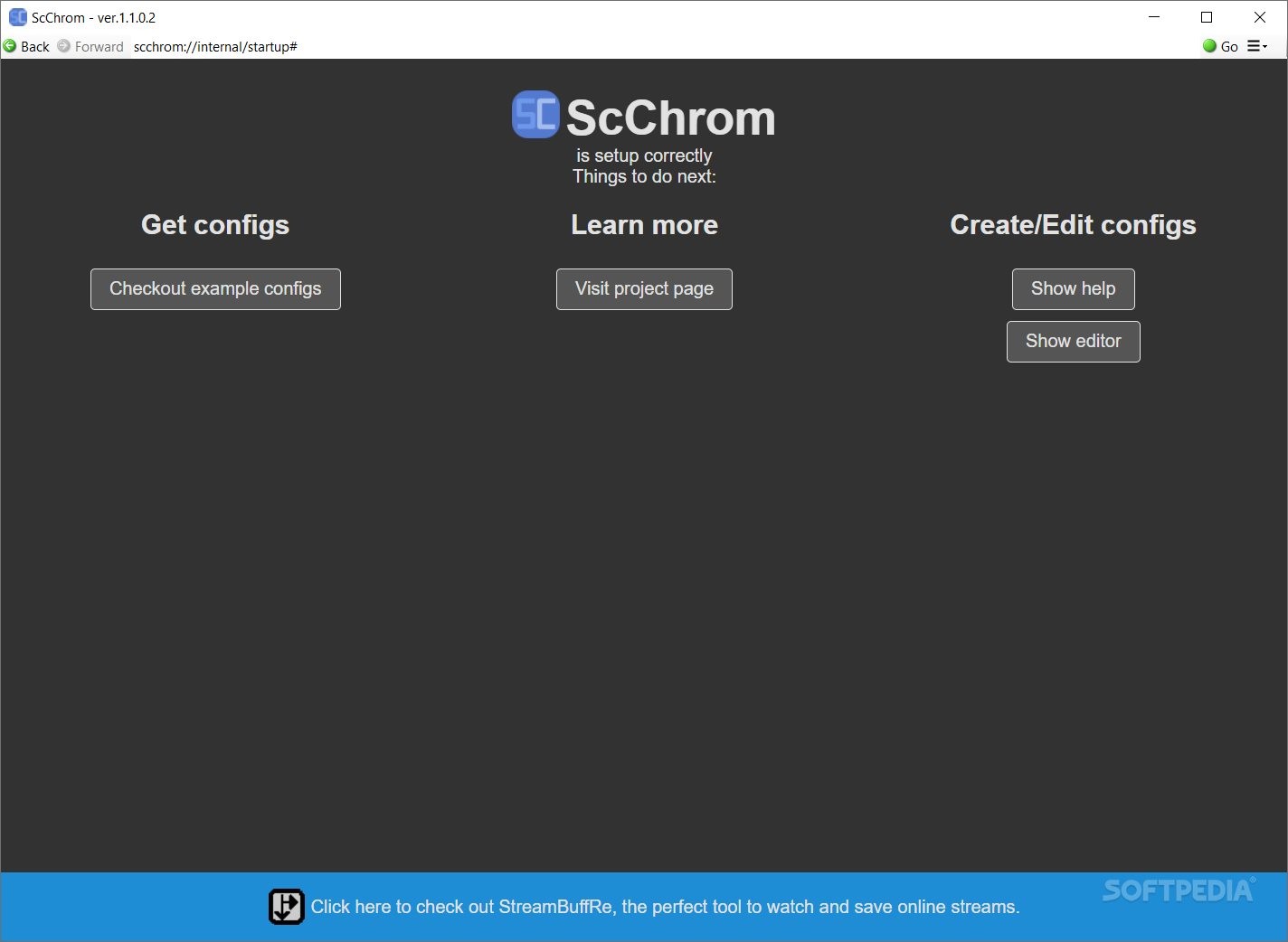Open the hamburger menu dropdown
Viewport: 1288px width, 942px height.
(1257, 46)
